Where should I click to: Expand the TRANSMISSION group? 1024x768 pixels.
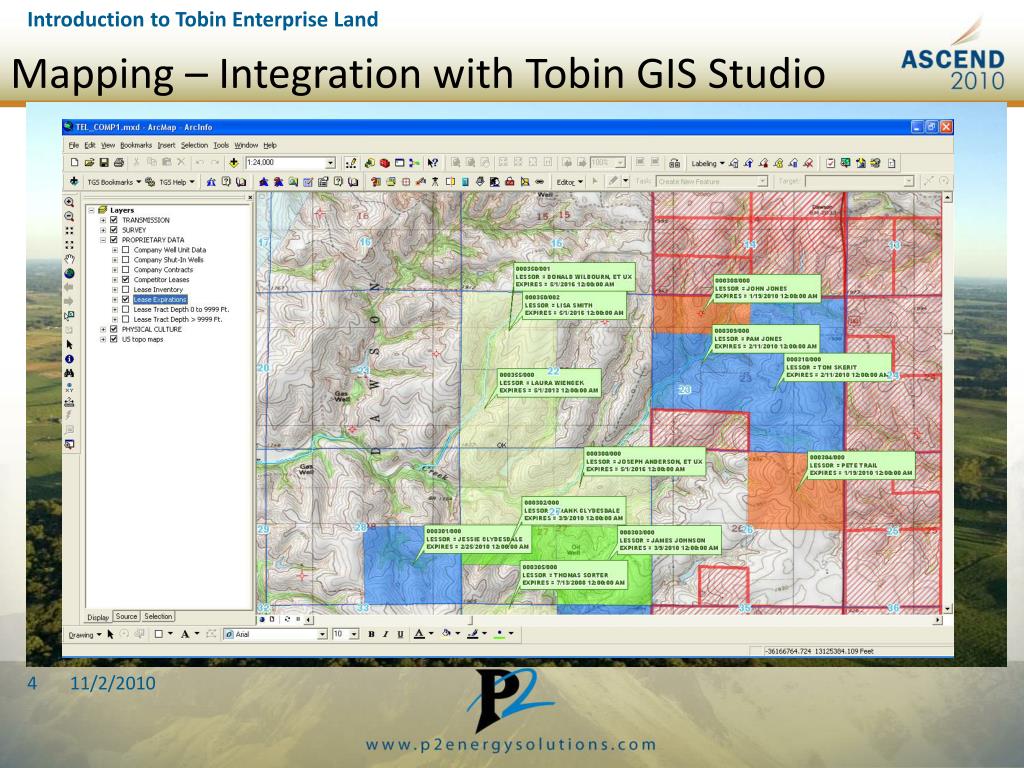pyautogui.click(x=103, y=220)
